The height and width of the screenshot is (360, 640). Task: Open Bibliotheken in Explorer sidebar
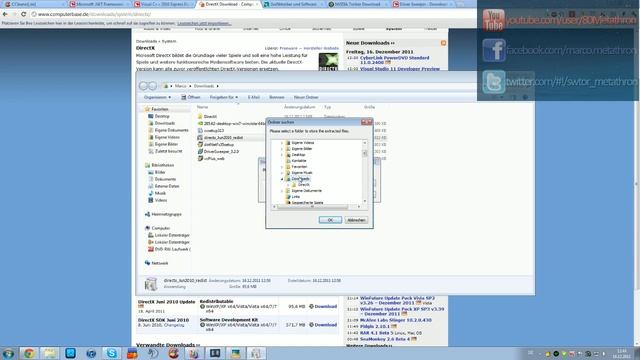point(159,165)
